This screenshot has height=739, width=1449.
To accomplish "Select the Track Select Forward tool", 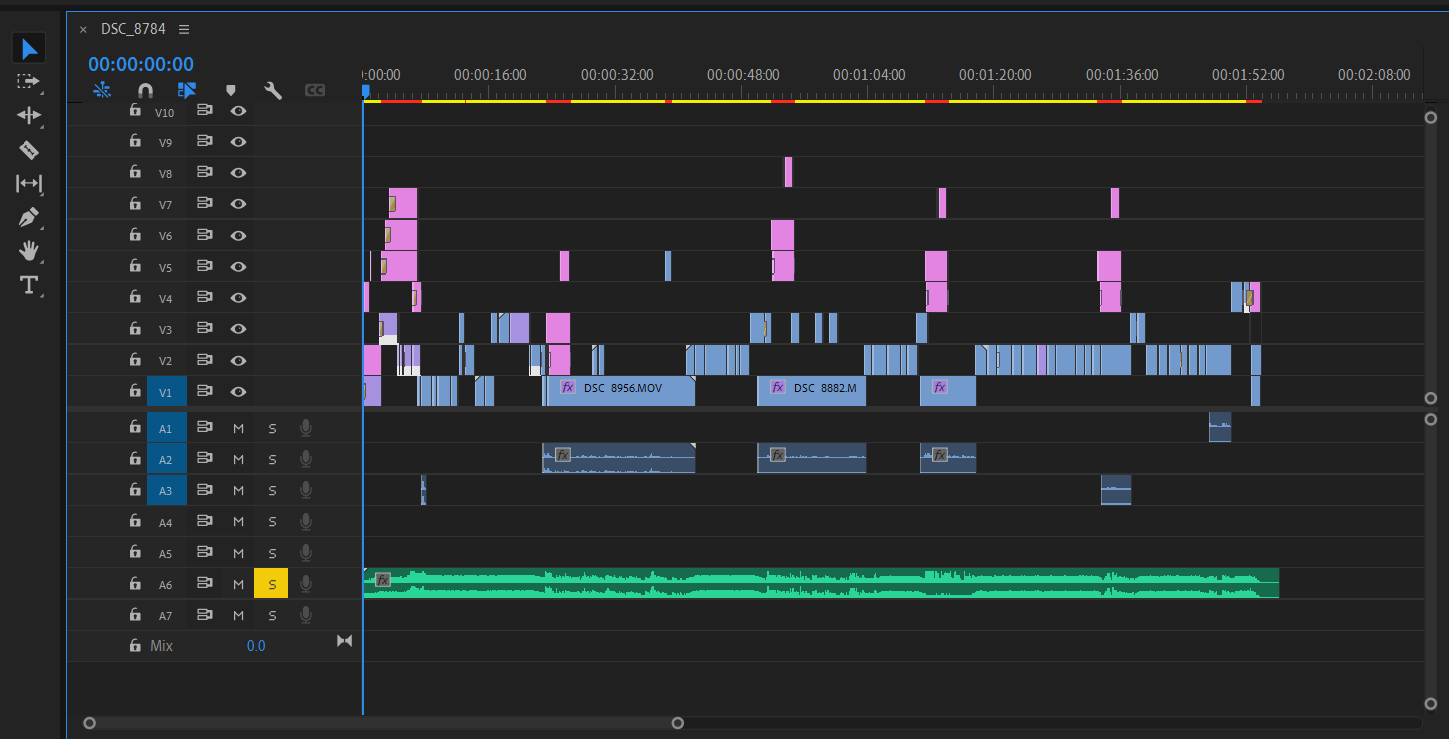I will (29, 81).
